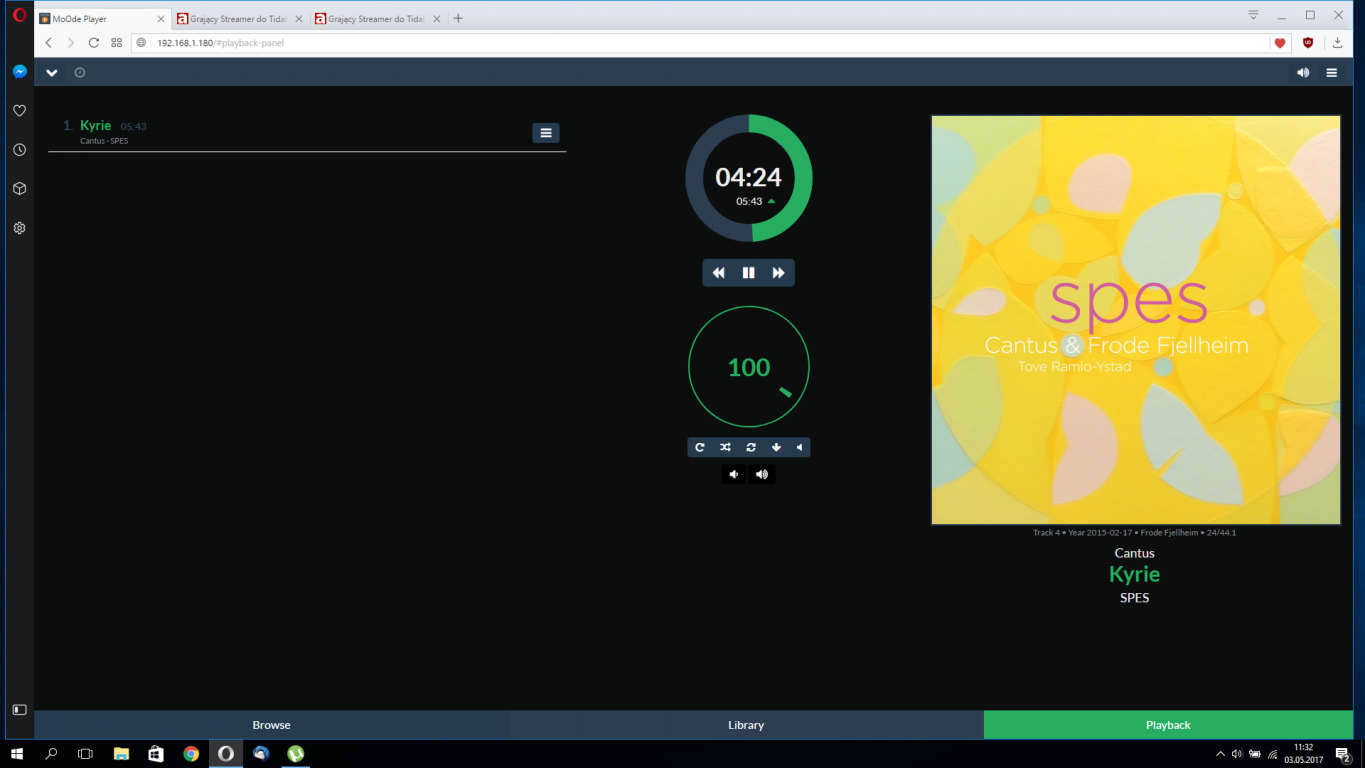Screen dimensions: 1365x768
Task: Select the third Grający Streamer tab
Action: point(377,18)
